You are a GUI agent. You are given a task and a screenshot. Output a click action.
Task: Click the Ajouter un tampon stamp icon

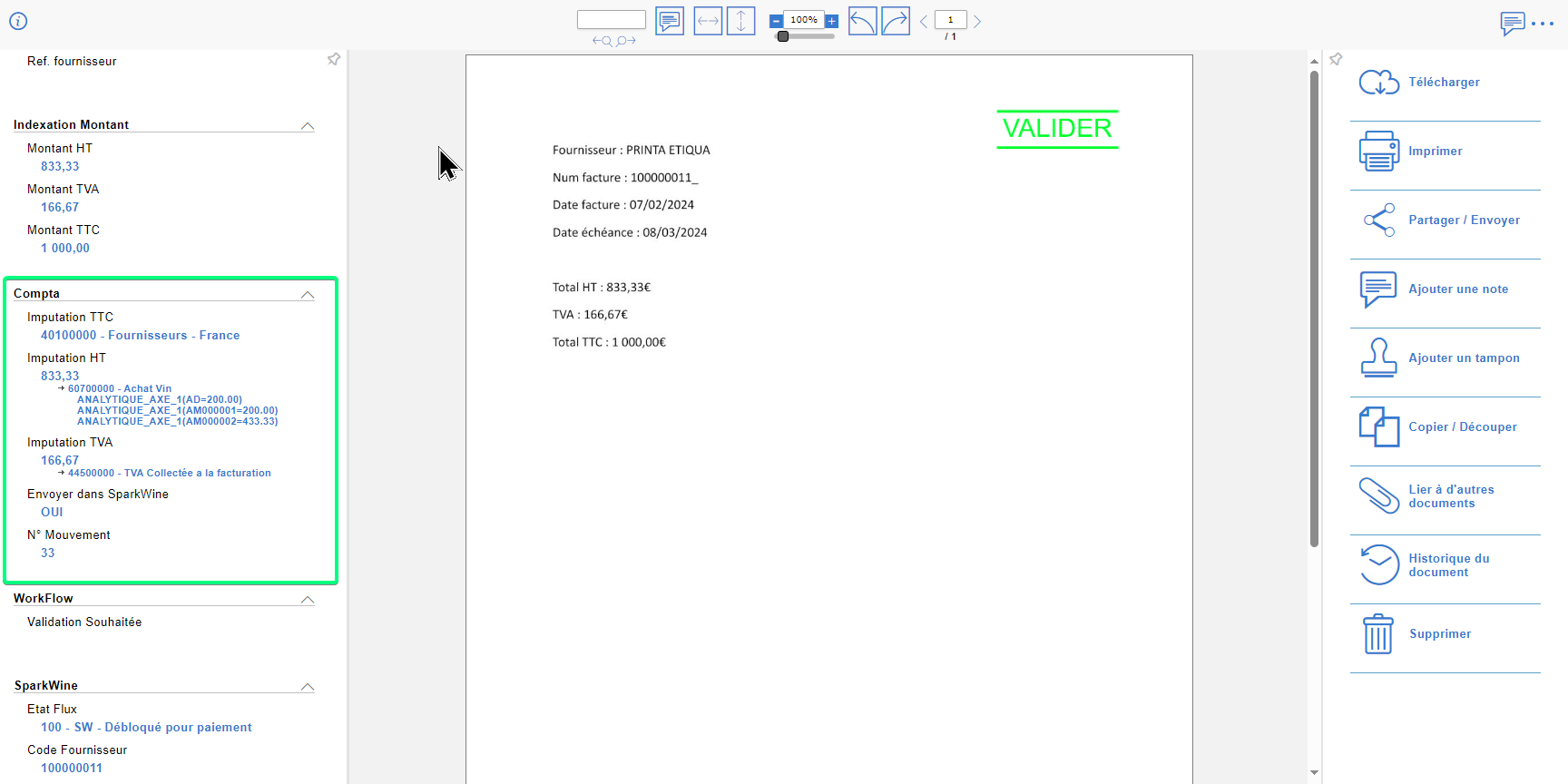click(x=1378, y=358)
